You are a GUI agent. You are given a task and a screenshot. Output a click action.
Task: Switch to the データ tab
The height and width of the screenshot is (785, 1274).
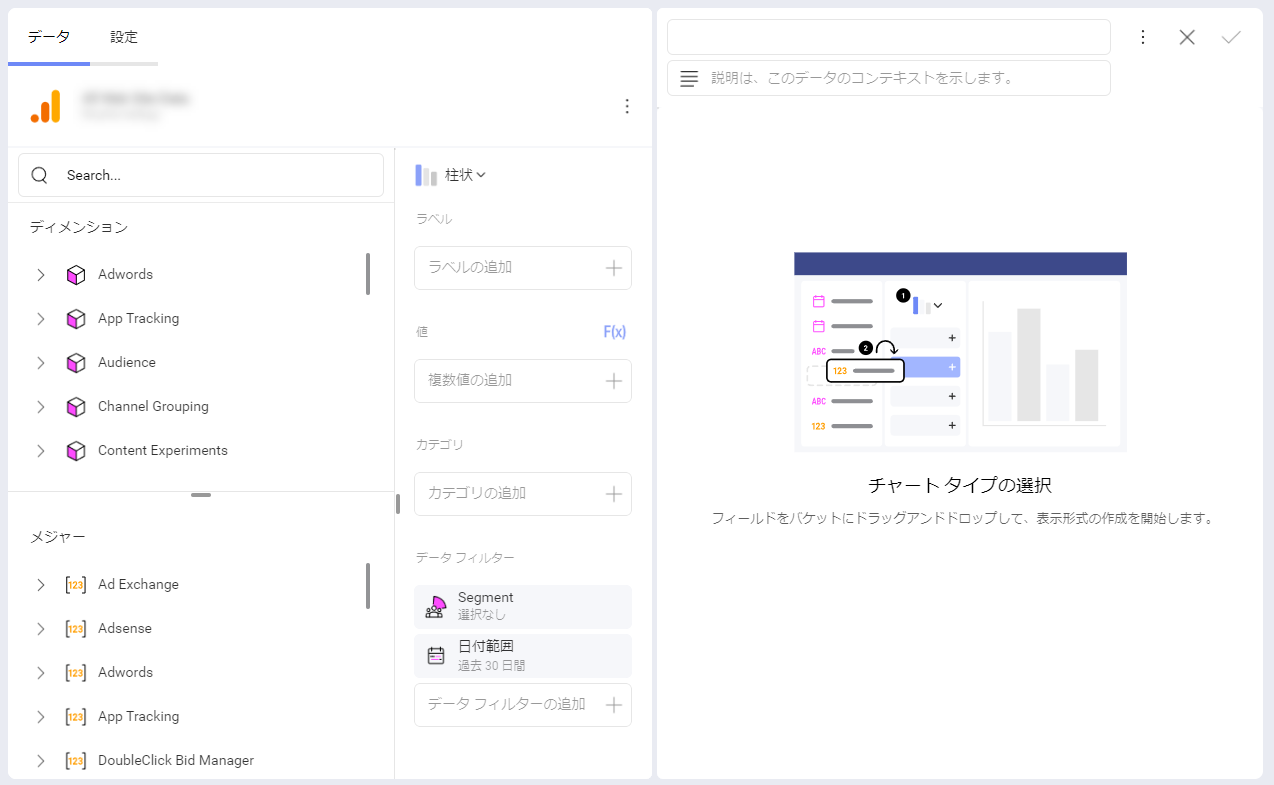coord(49,37)
